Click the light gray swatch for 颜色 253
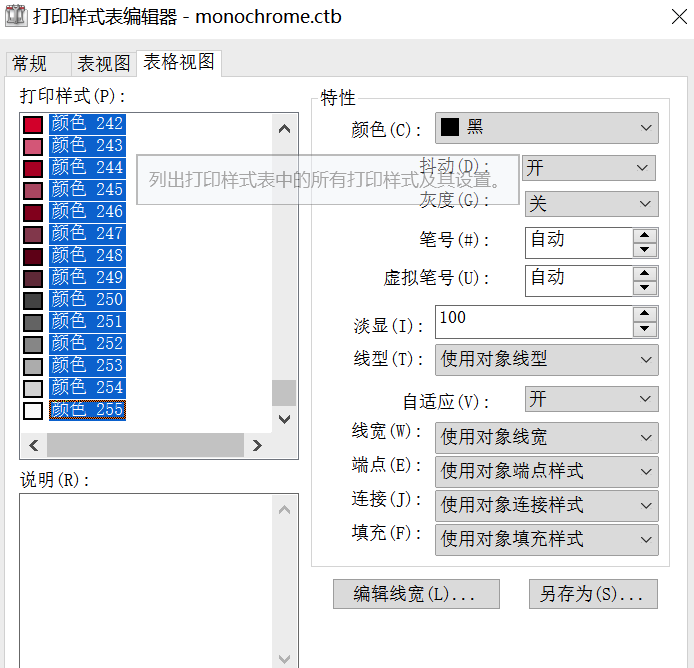Image resolution: width=694 pixels, height=668 pixels. 33,367
